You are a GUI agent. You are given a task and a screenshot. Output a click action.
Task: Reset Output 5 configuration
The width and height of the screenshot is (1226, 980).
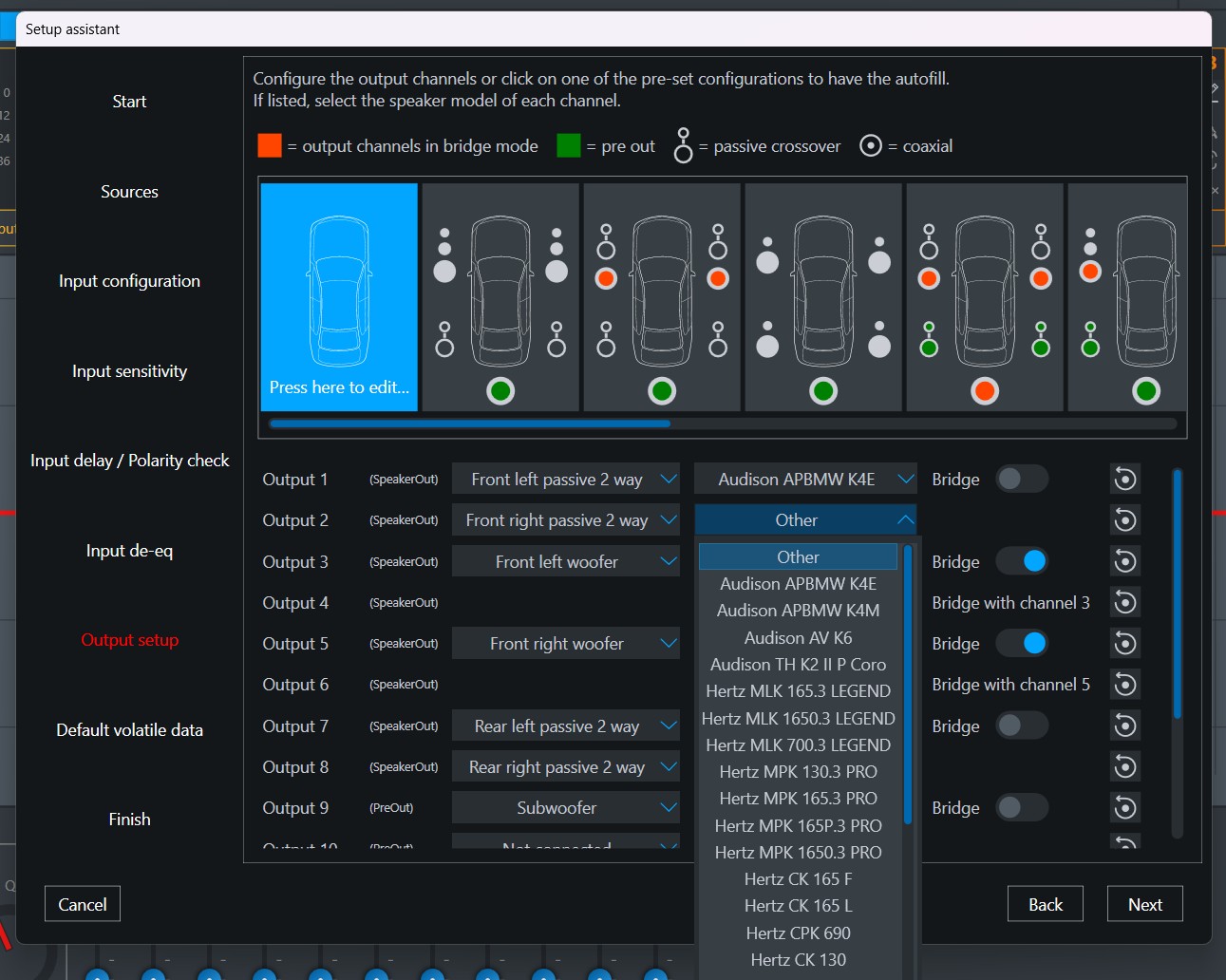tap(1125, 643)
